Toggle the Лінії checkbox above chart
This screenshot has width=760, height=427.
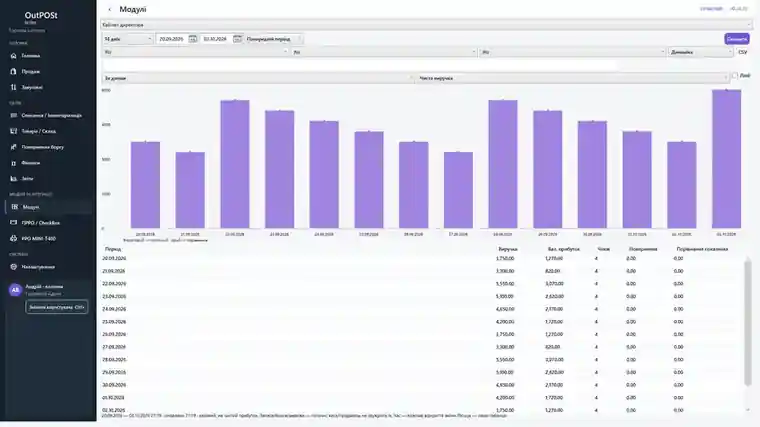tap(735, 76)
